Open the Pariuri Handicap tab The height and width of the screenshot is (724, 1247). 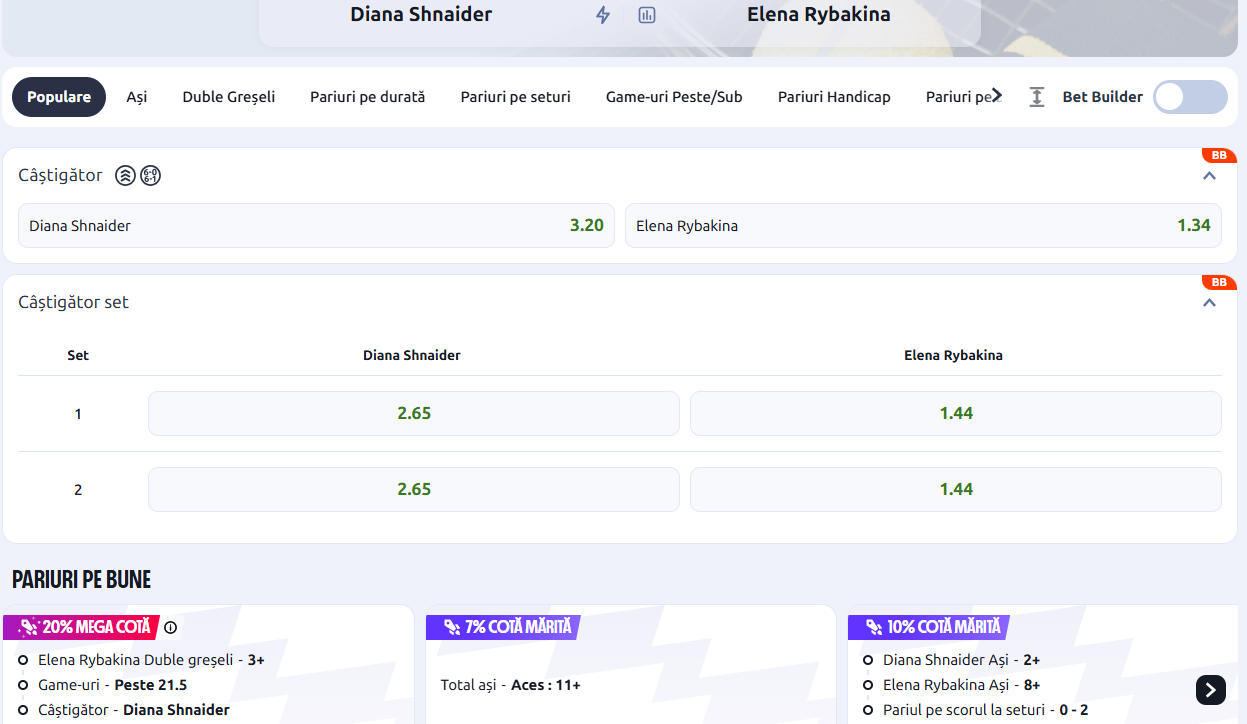(x=834, y=97)
